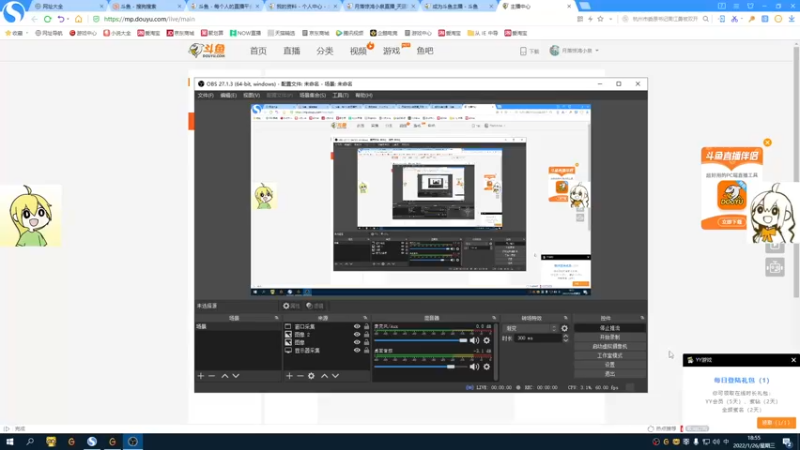Mute the 麦克风/Aux speaker icon
Image resolution: width=800 pixels, height=450 pixels.
click(x=474, y=340)
